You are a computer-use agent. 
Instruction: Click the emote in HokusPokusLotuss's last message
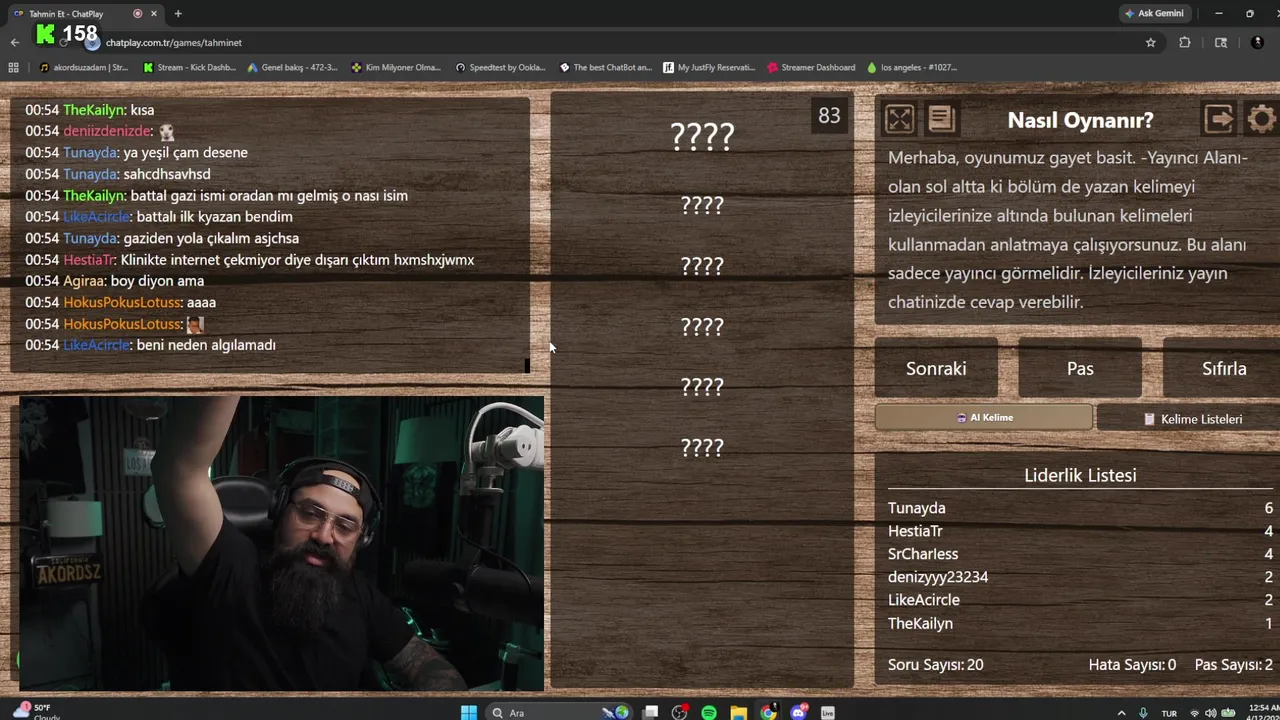click(195, 324)
